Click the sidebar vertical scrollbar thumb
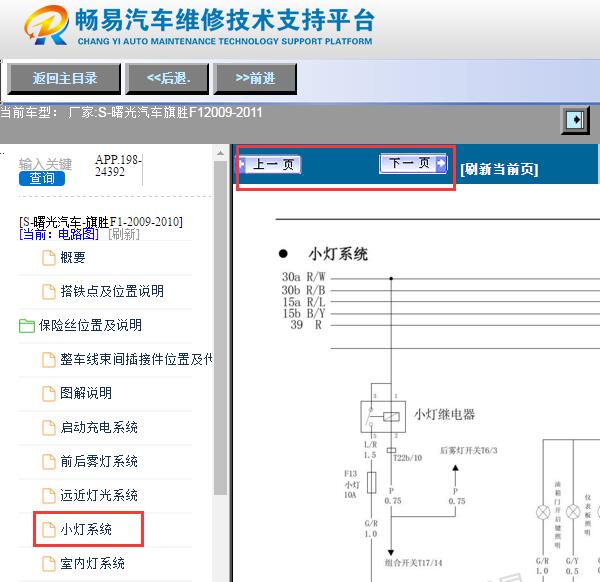 click(x=220, y=328)
